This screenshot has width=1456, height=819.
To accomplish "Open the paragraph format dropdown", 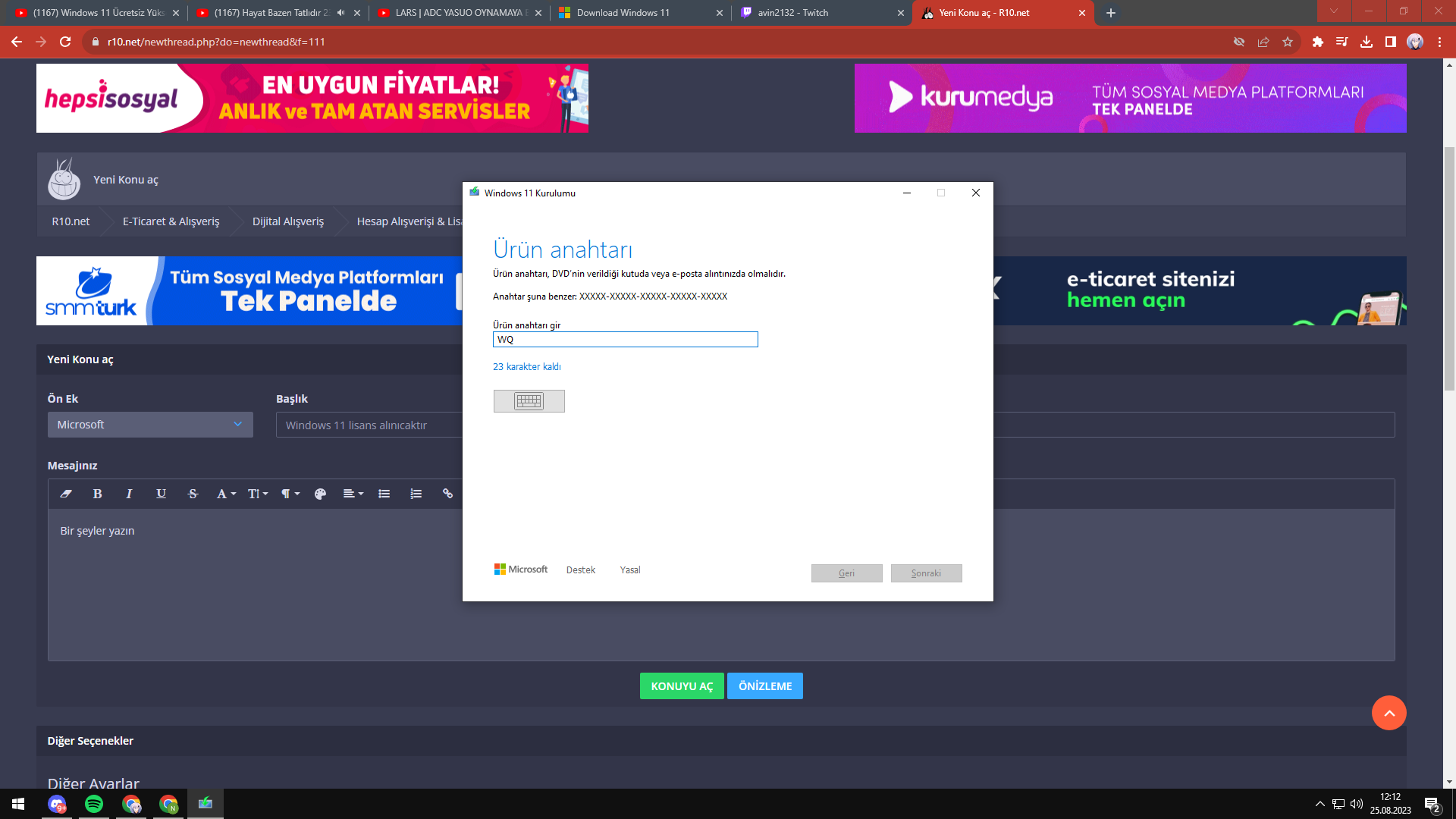I will [290, 494].
